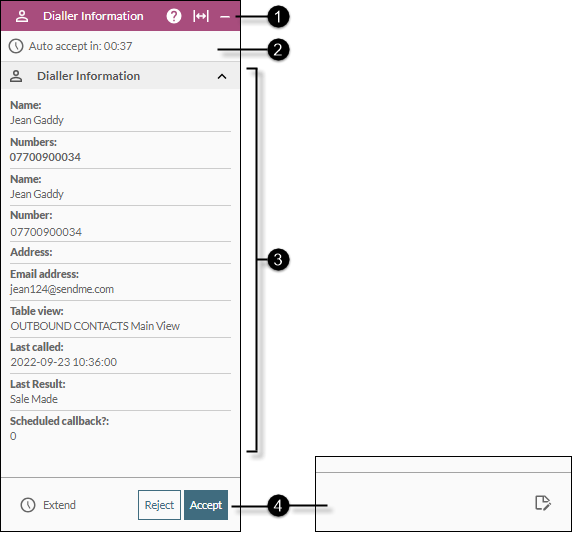Viewport: 572px width, 533px height.
Task: Click the person icon in the purple header
Action: click(22, 16)
